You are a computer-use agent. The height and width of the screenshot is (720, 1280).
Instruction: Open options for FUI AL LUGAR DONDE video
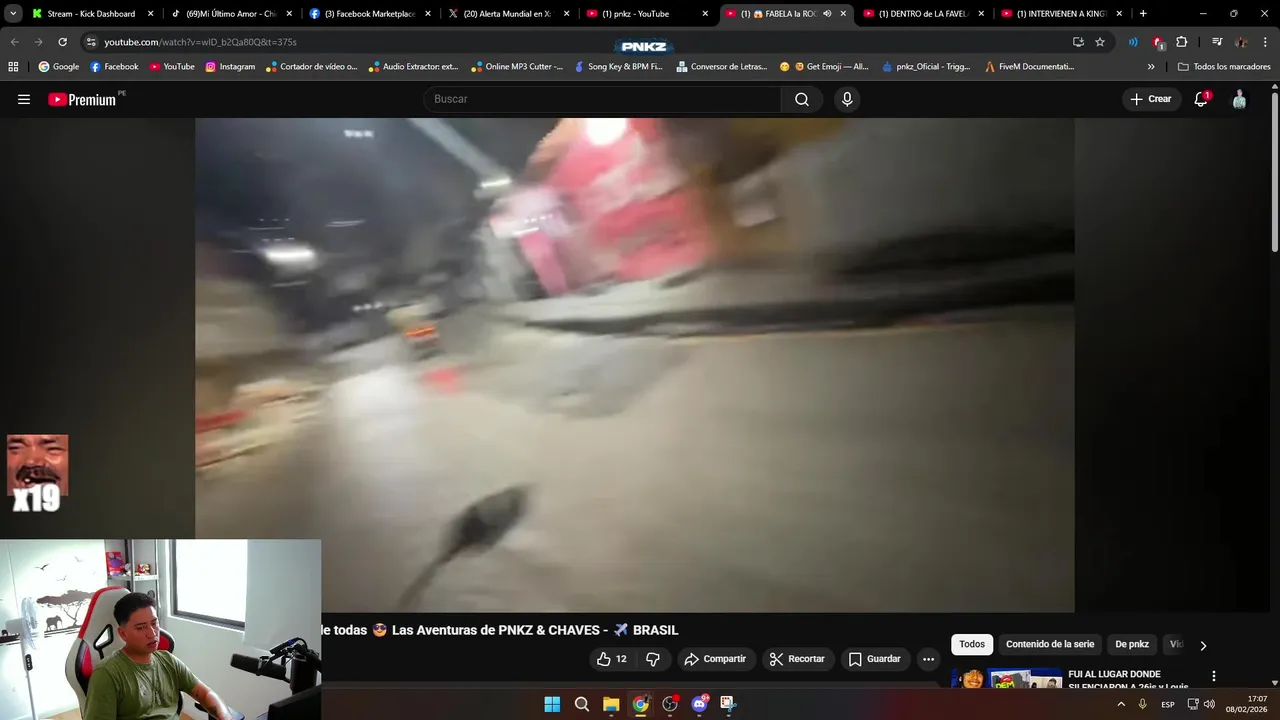click(1214, 677)
